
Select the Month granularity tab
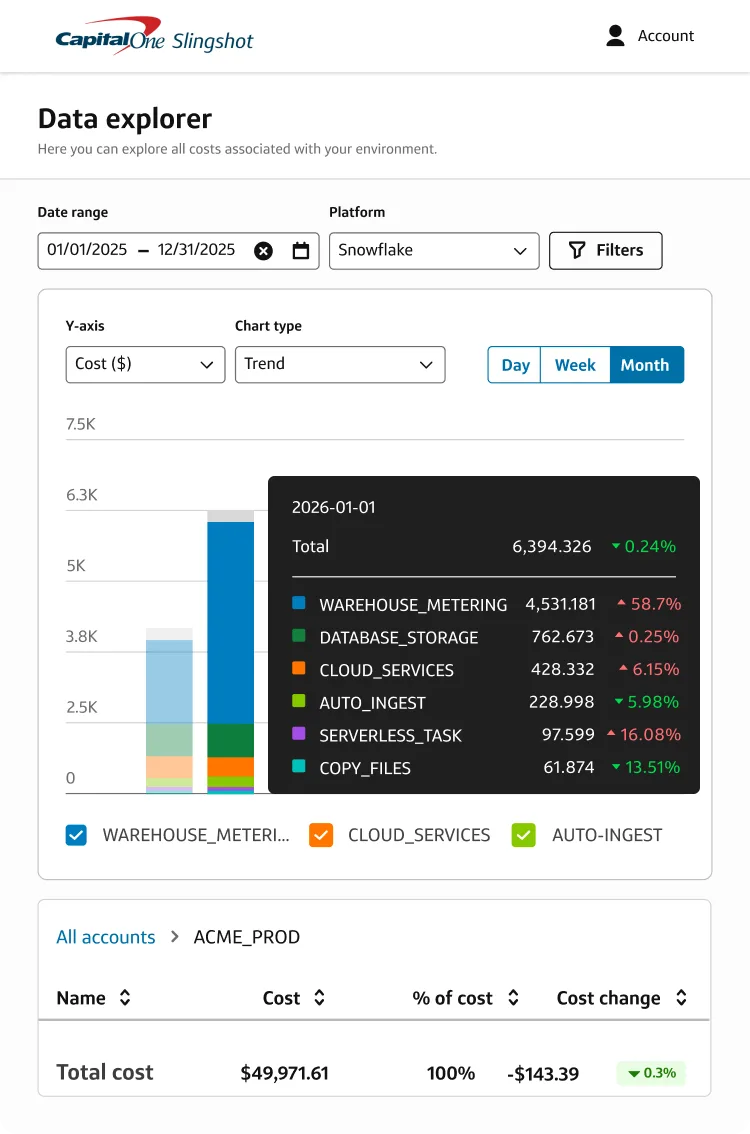click(647, 365)
